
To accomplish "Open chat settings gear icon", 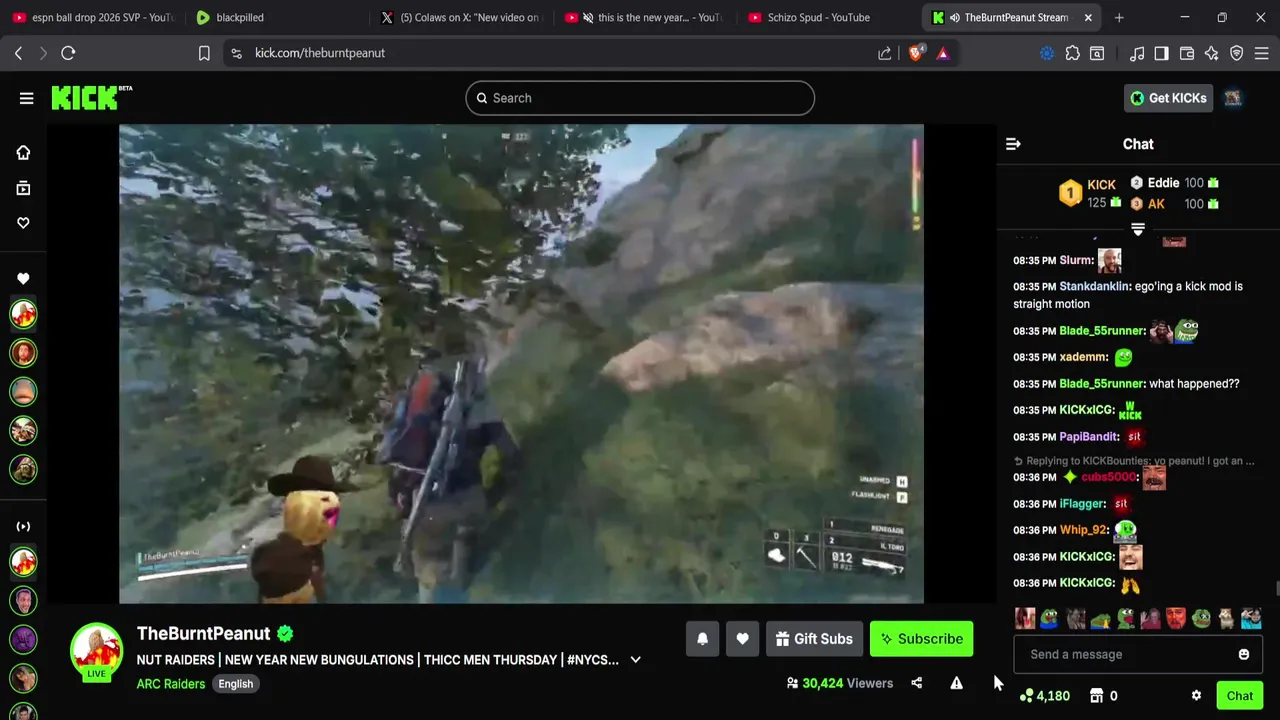I will (x=1196, y=696).
